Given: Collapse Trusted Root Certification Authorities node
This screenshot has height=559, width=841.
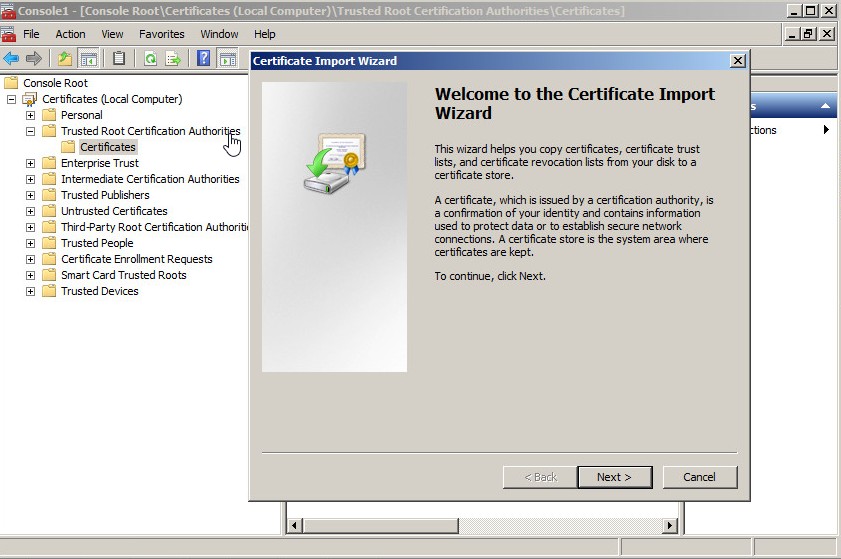Looking at the screenshot, I should pyautogui.click(x=30, y=131).
